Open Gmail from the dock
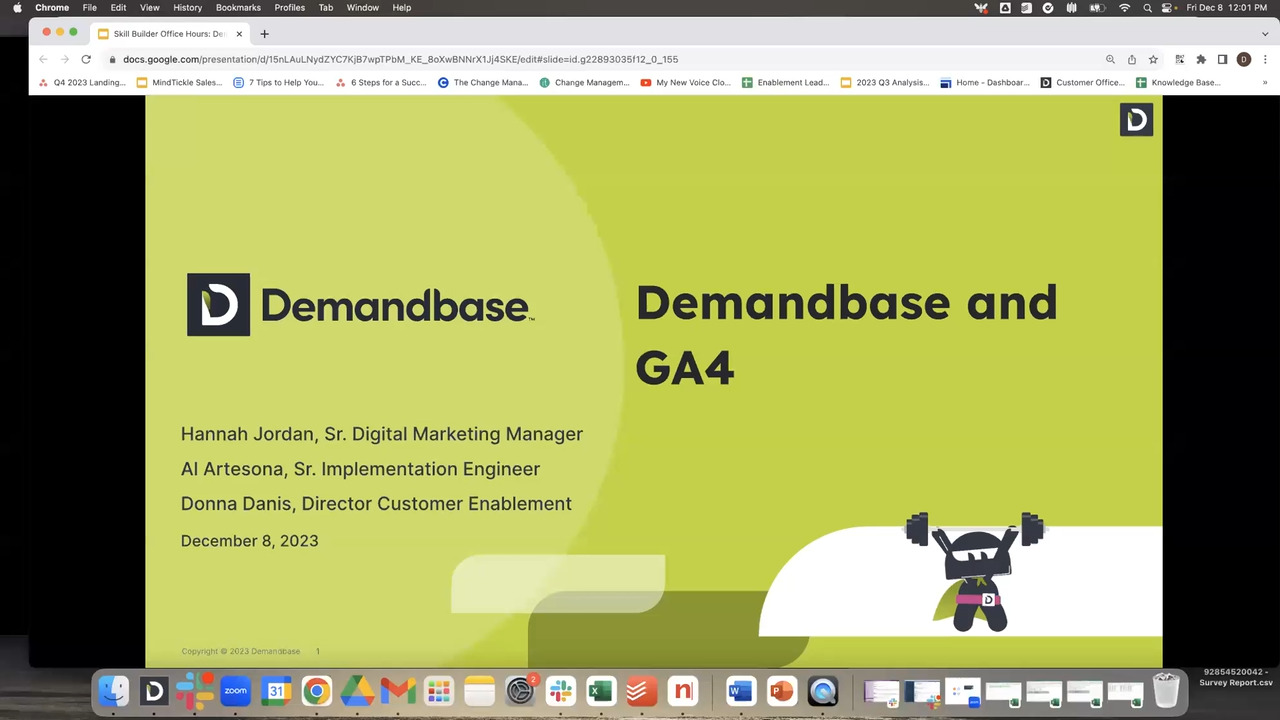Screen dimensions: 1280x720 click(x=398, y=691)
